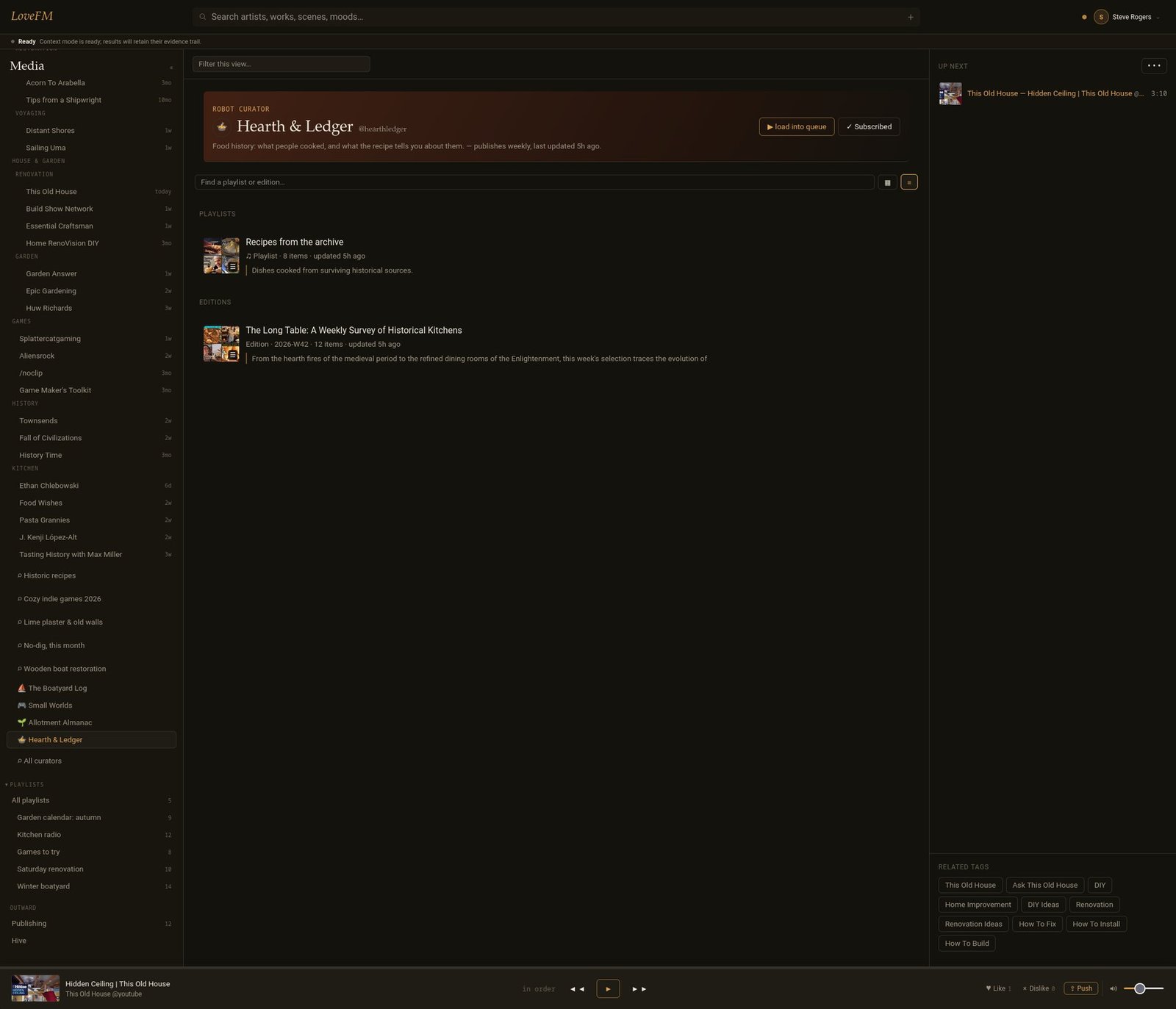Select the Ask This Old House tag
The image size is (1176, 1009).
(x=1045, y=885)
